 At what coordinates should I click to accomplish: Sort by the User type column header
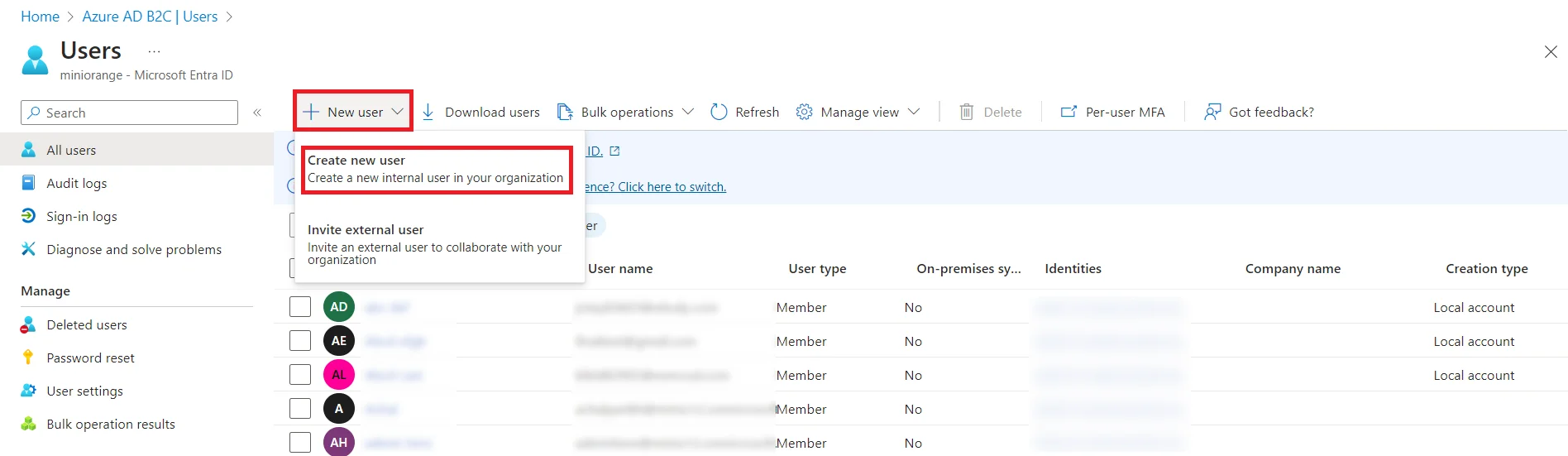817,269
